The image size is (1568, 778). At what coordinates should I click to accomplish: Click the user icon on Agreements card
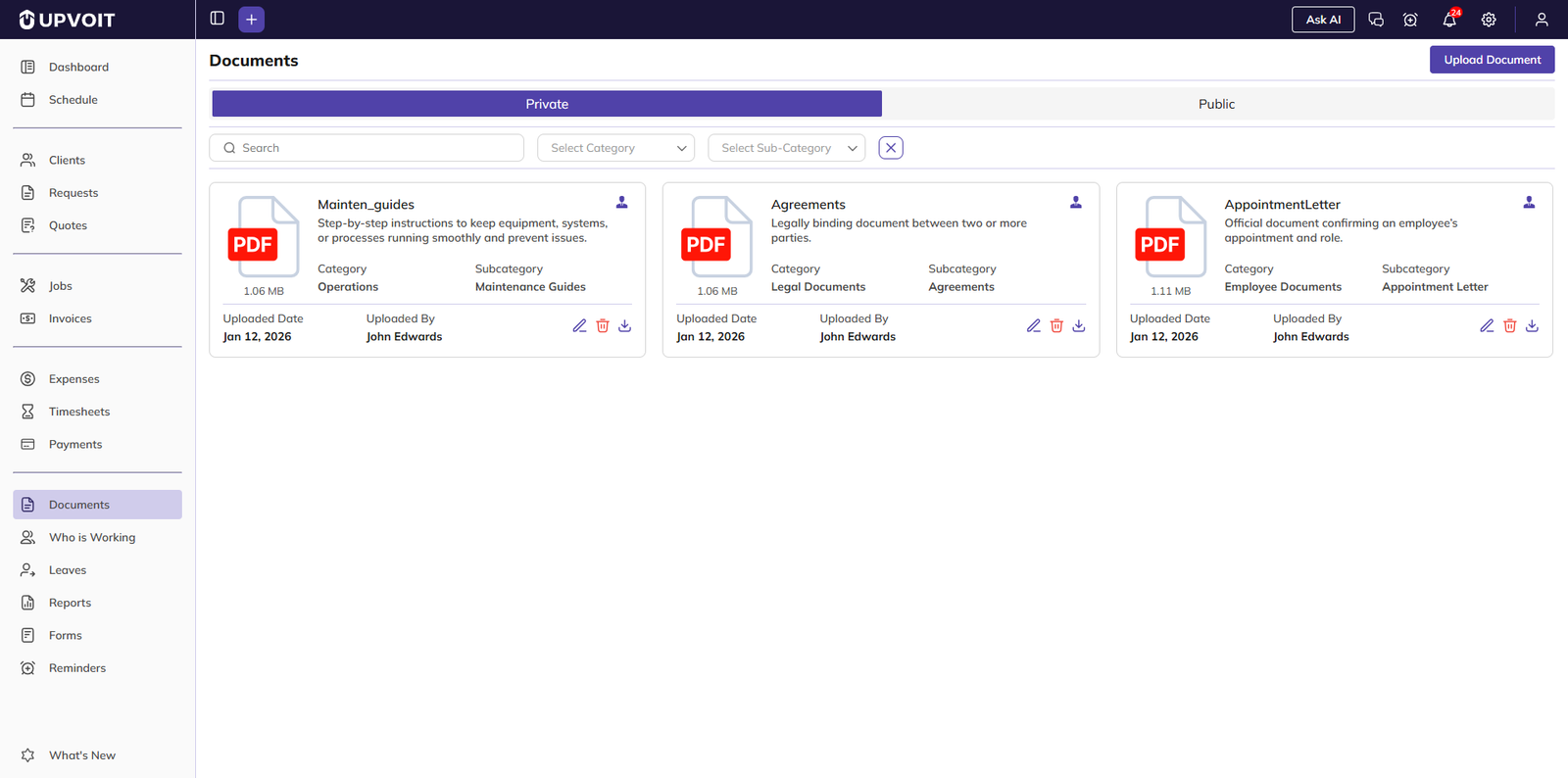pyautogui.click(x=1075, y=202)
